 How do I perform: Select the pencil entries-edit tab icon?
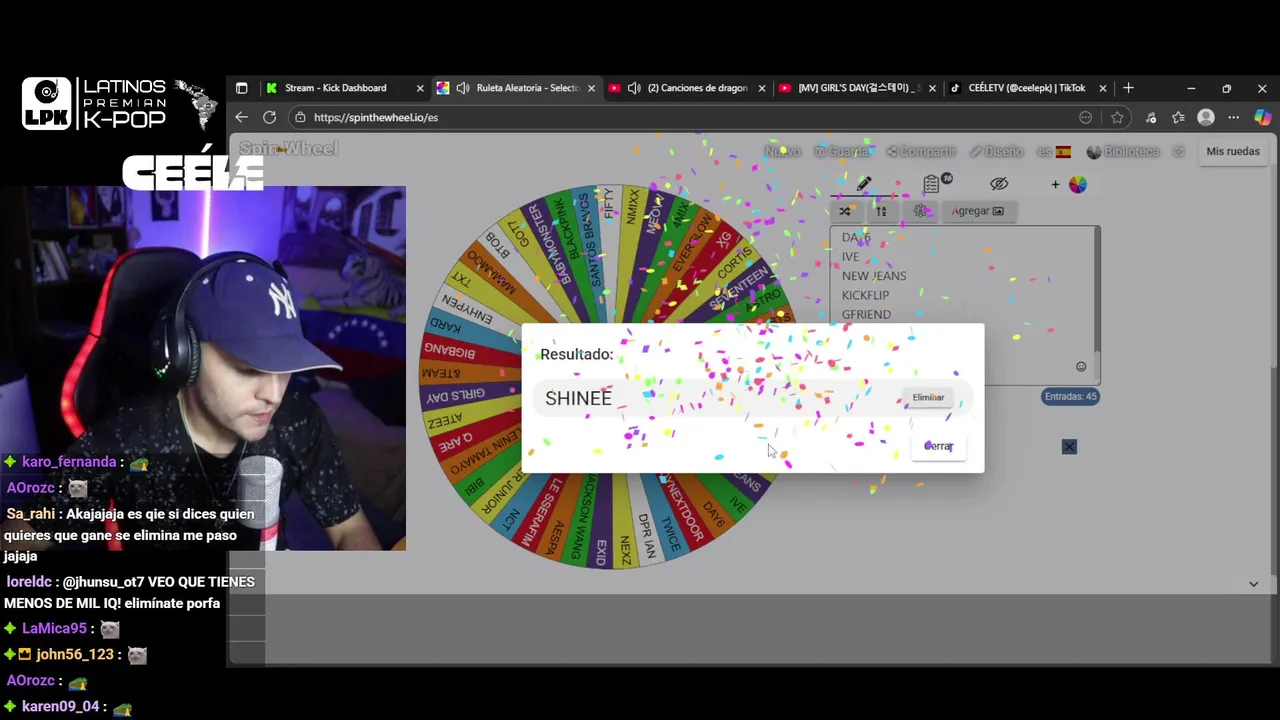[864, 184]
